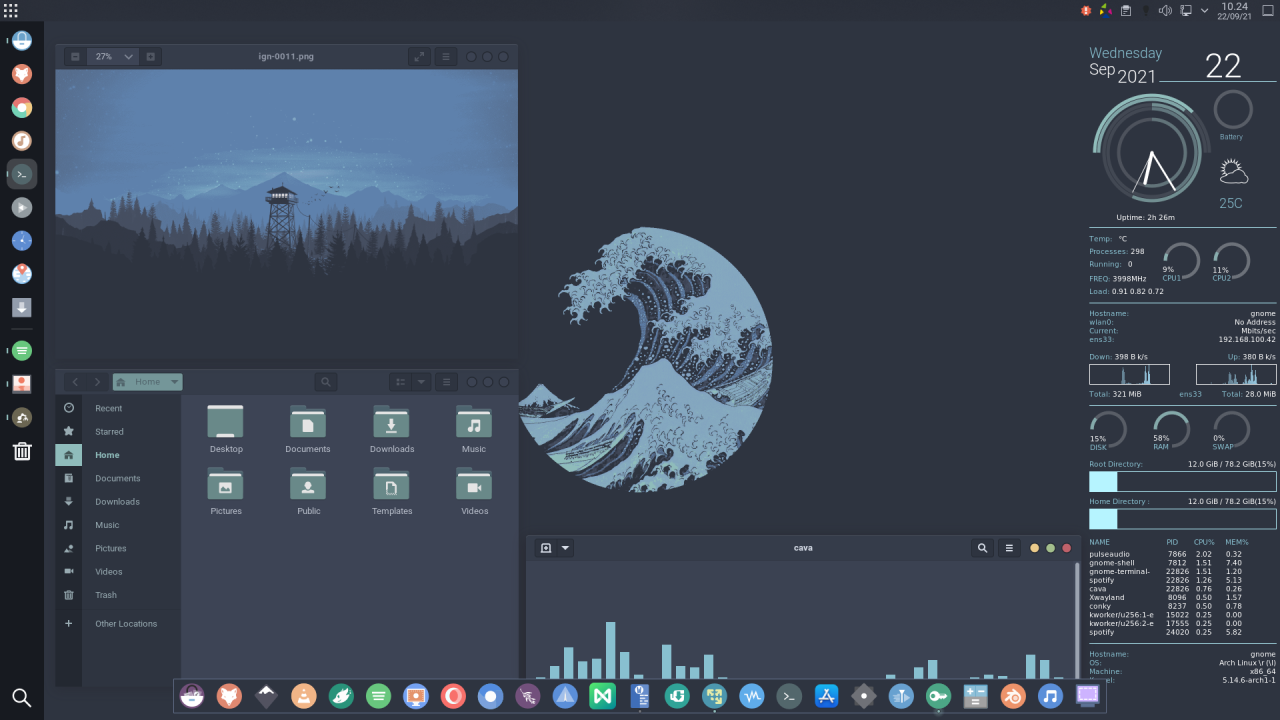Select Recent in the Files sidebar
The width and height of the screenshot is (1280, 720).
coord(118,408)
